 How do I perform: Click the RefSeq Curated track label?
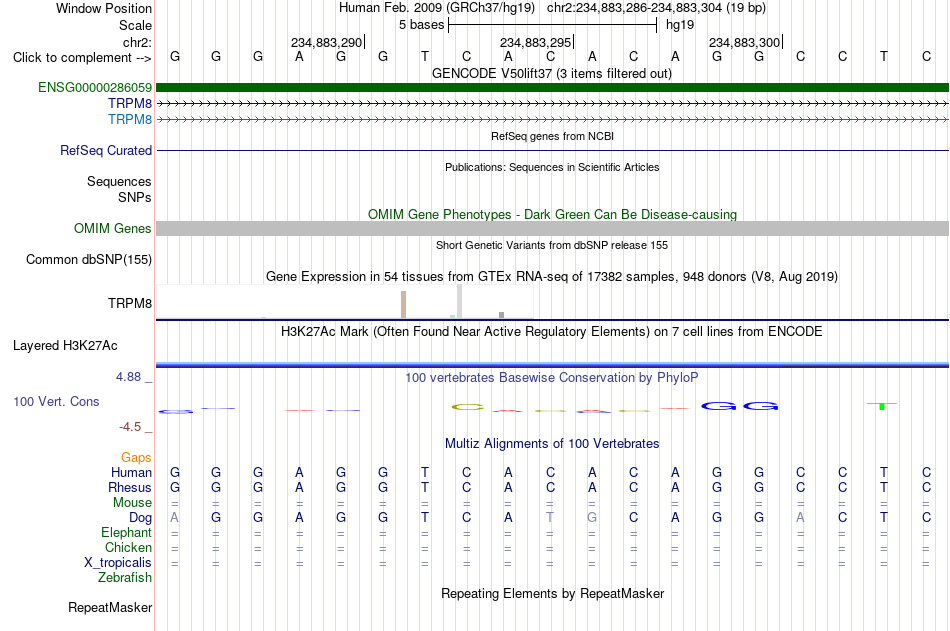(x=106, y=150)
